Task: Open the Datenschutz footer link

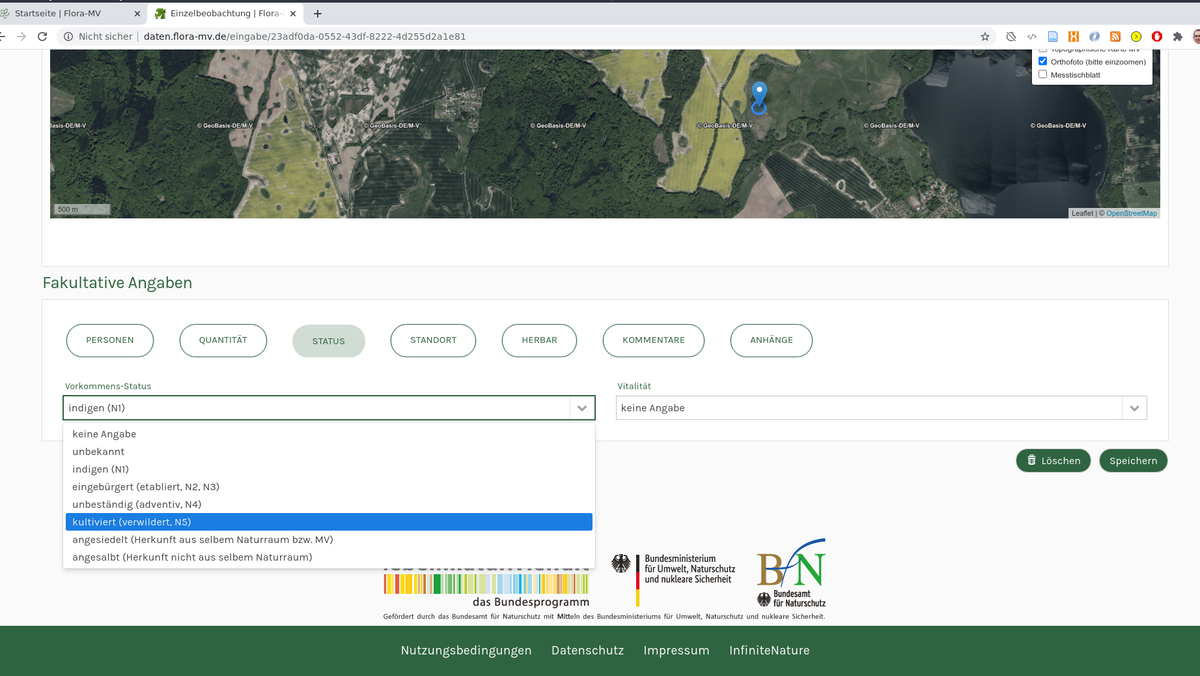Action: 587,650
